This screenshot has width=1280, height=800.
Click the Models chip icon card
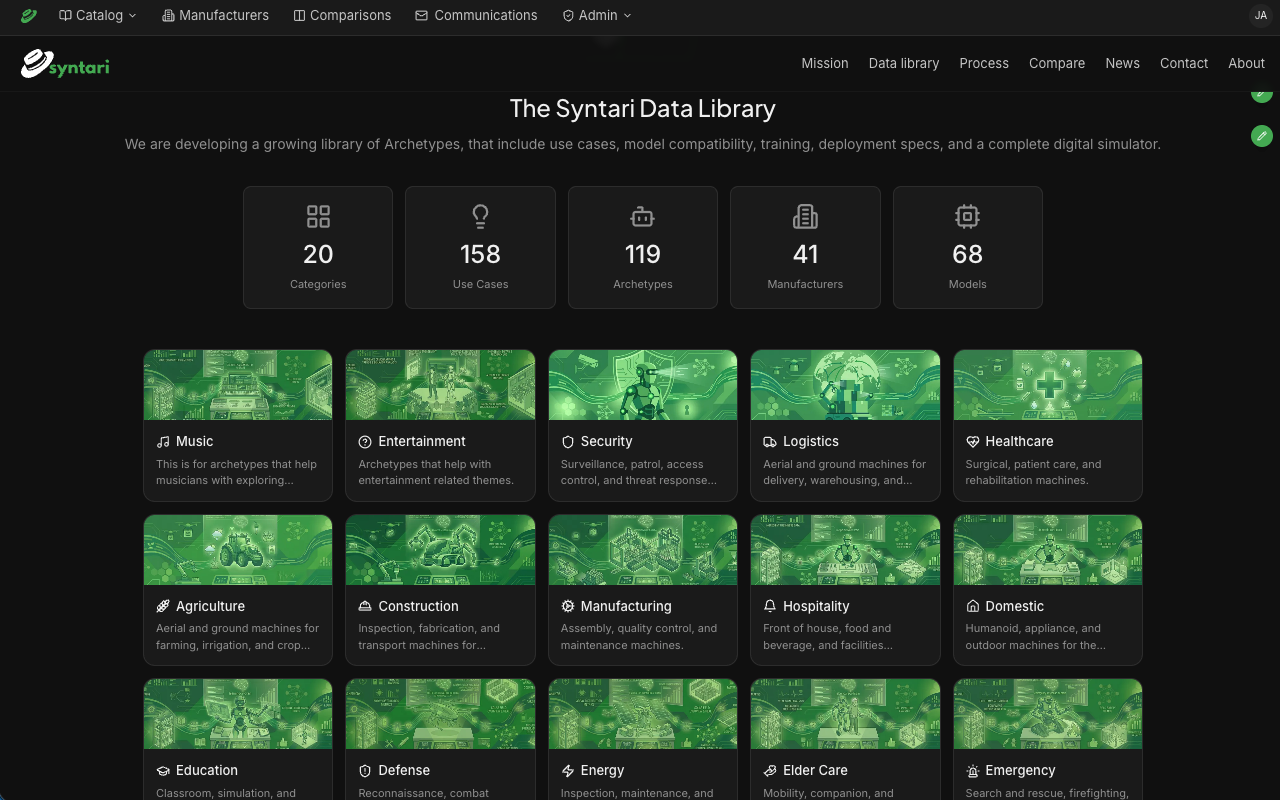click(968, 247)
